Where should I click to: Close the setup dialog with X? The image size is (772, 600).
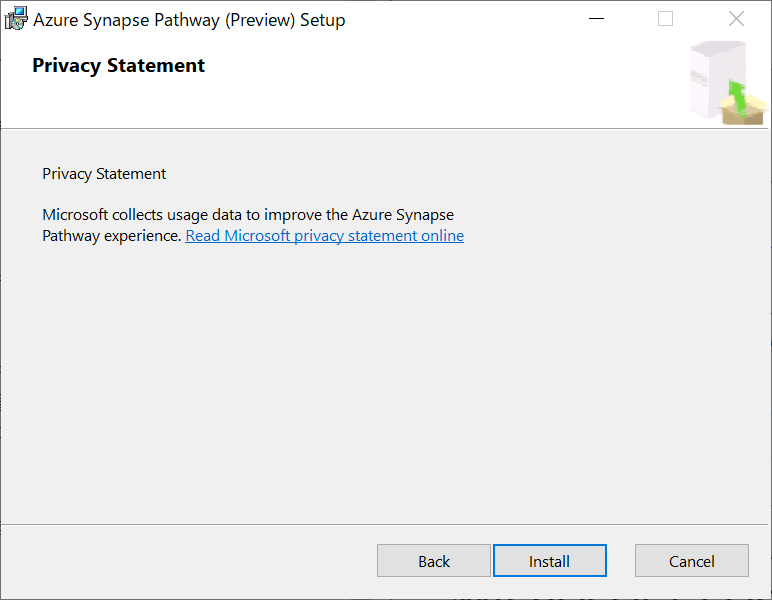736,19
